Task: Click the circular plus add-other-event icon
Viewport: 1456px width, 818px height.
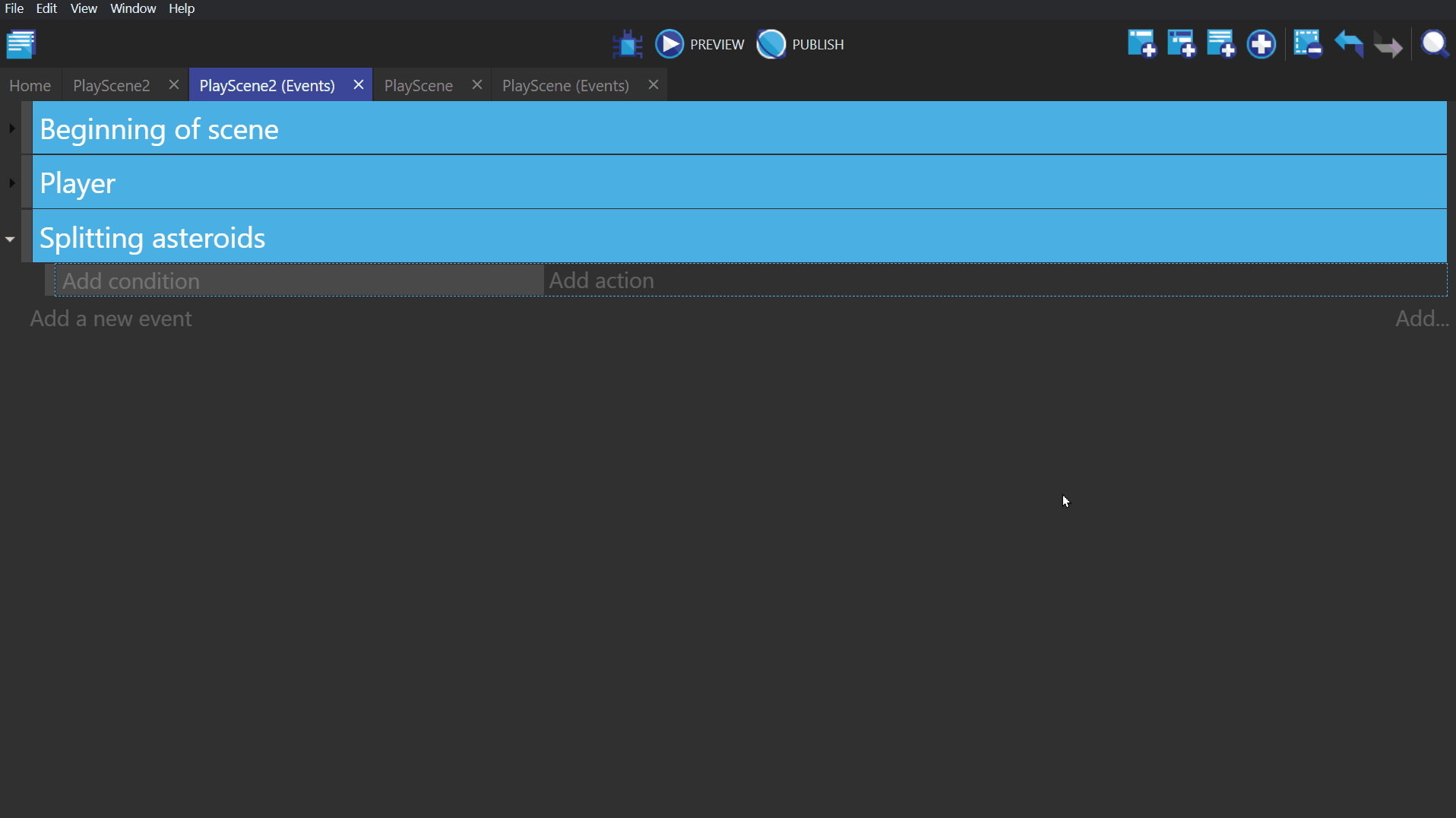Action: 1261,44
